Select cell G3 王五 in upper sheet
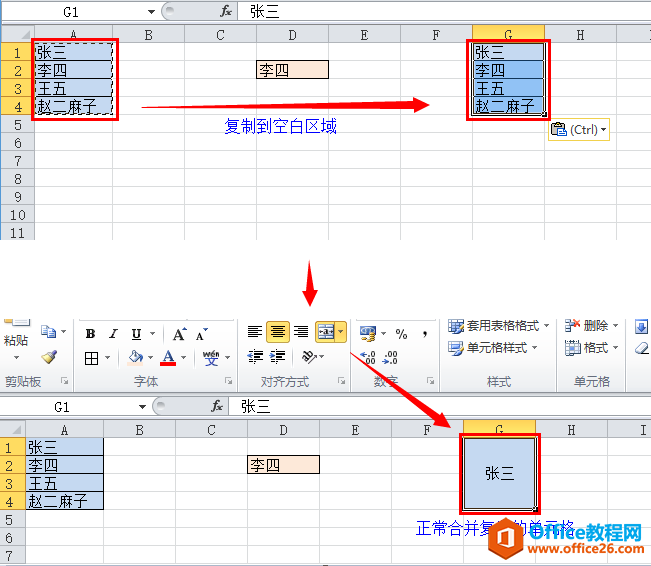Viewport: 651px width, 566px height. (x=508, y=88)
